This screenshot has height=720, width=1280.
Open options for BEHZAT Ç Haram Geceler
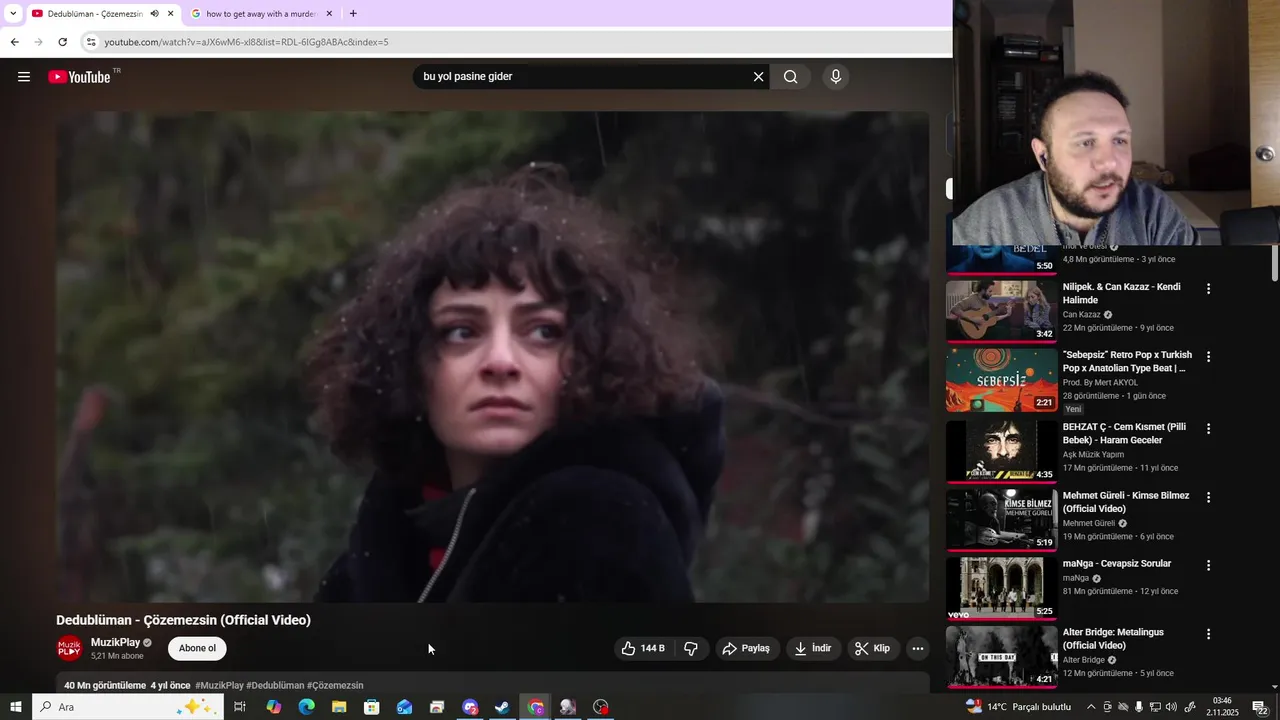pyautogui.click(x=1208, y=429)
